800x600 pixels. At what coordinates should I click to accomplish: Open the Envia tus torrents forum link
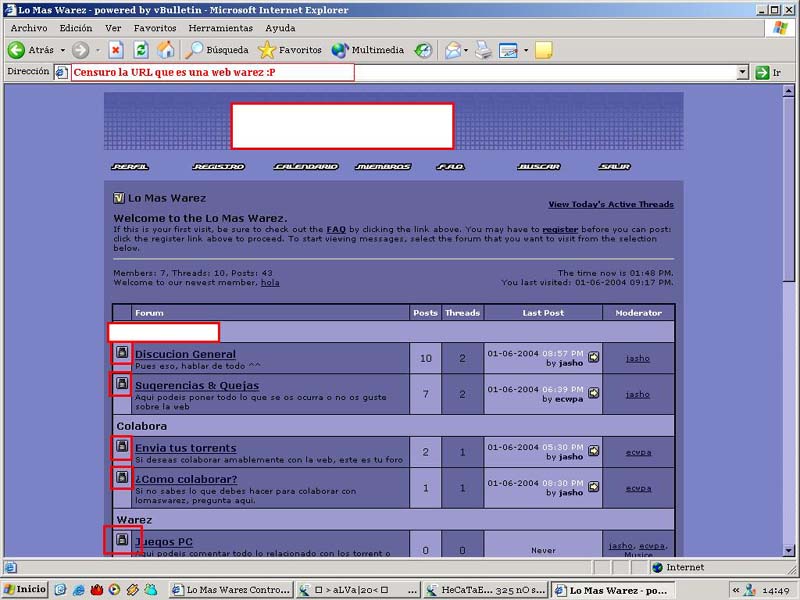[186, 448]
